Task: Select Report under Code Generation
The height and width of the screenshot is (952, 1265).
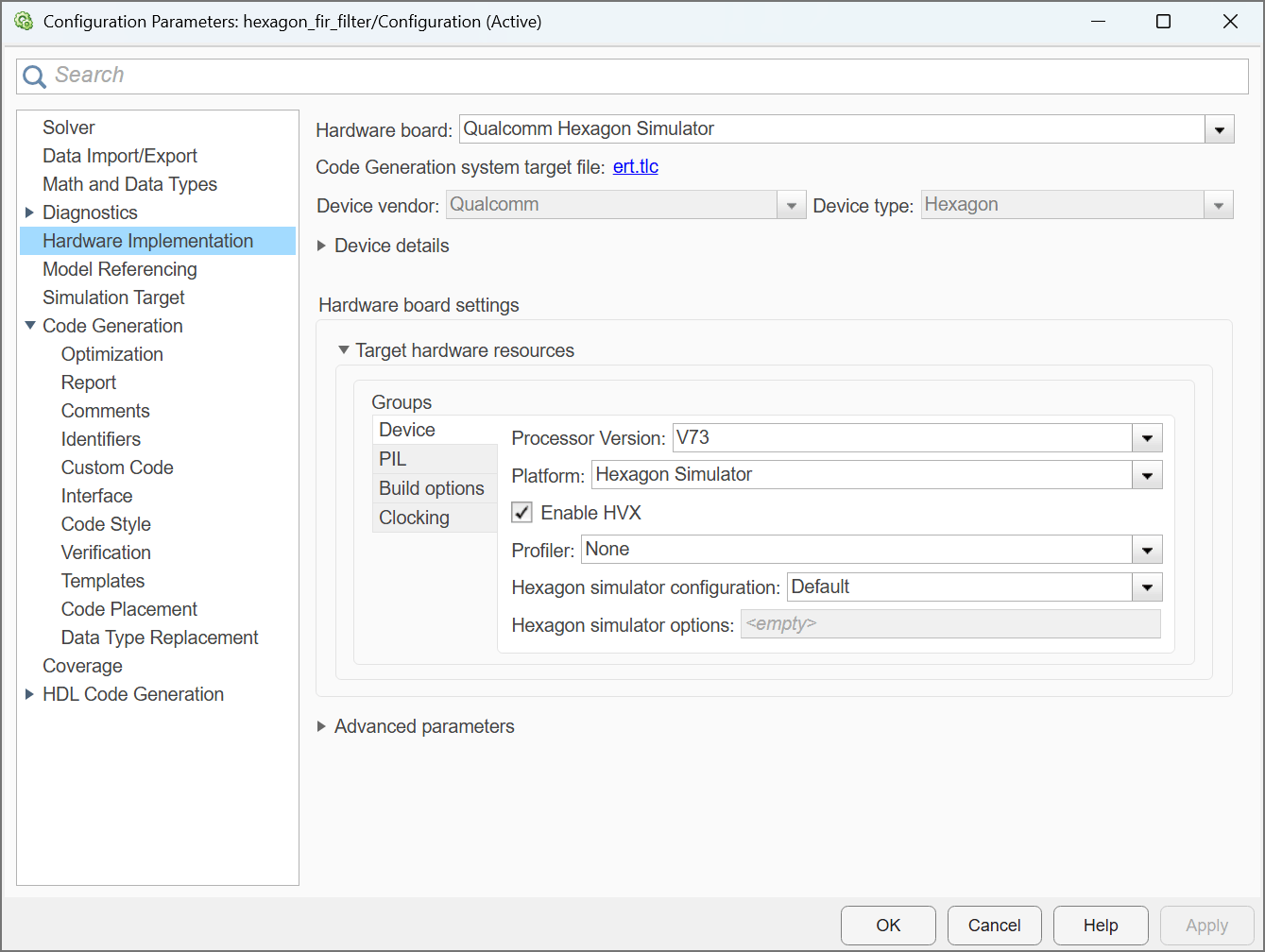Action: click(x=89, y=382)
